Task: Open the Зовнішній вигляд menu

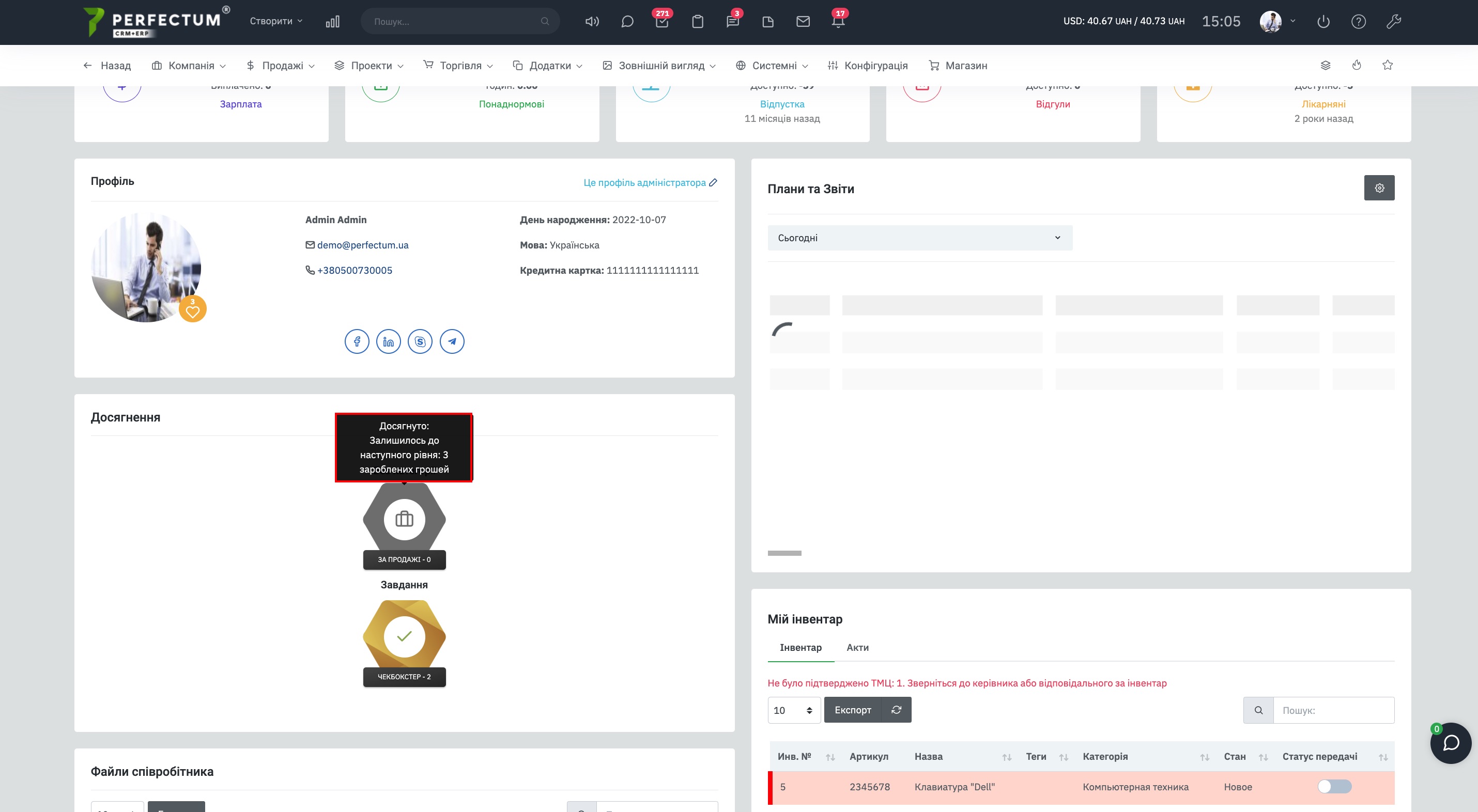Action: (659, 66)
